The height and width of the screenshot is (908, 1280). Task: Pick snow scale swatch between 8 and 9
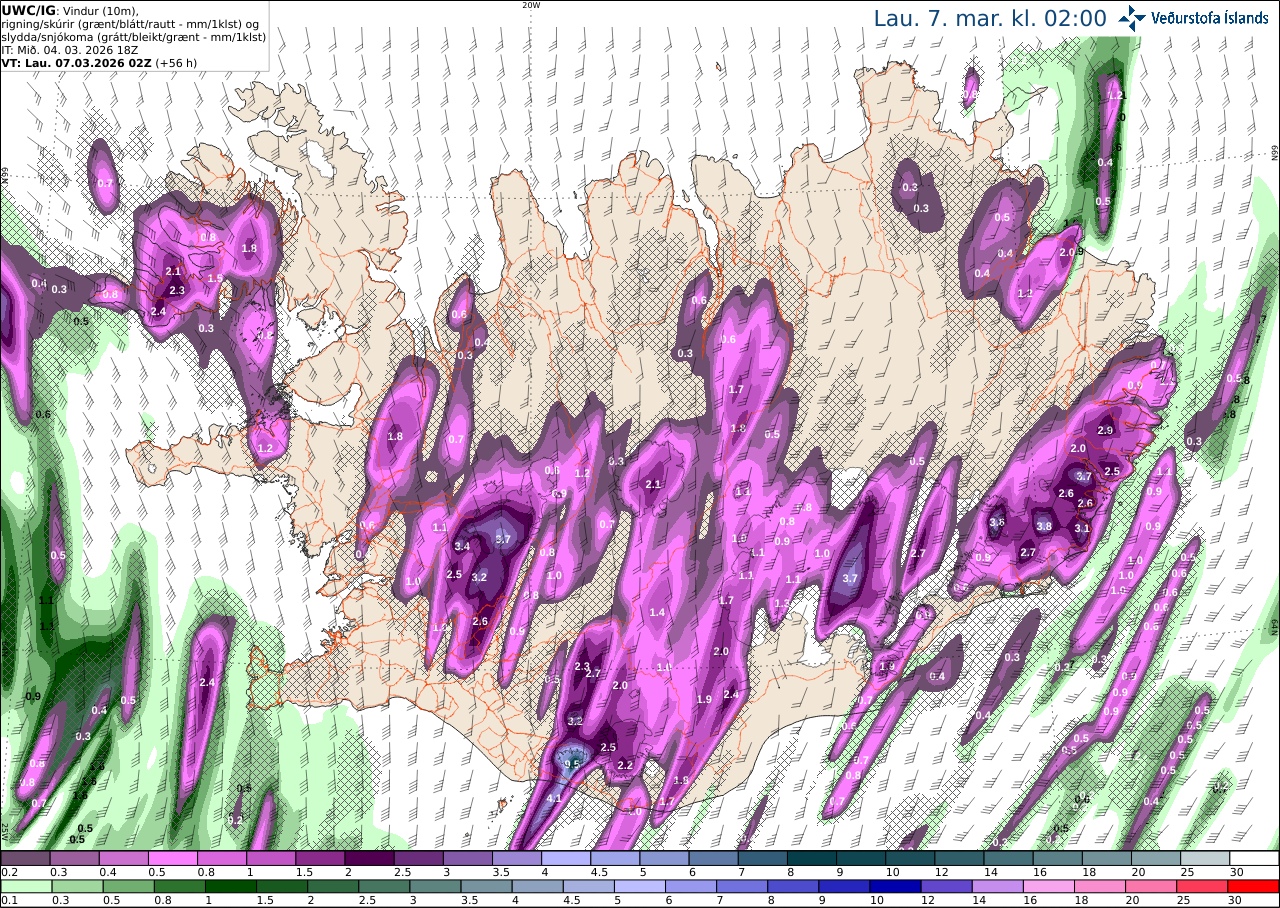(812, 858)
